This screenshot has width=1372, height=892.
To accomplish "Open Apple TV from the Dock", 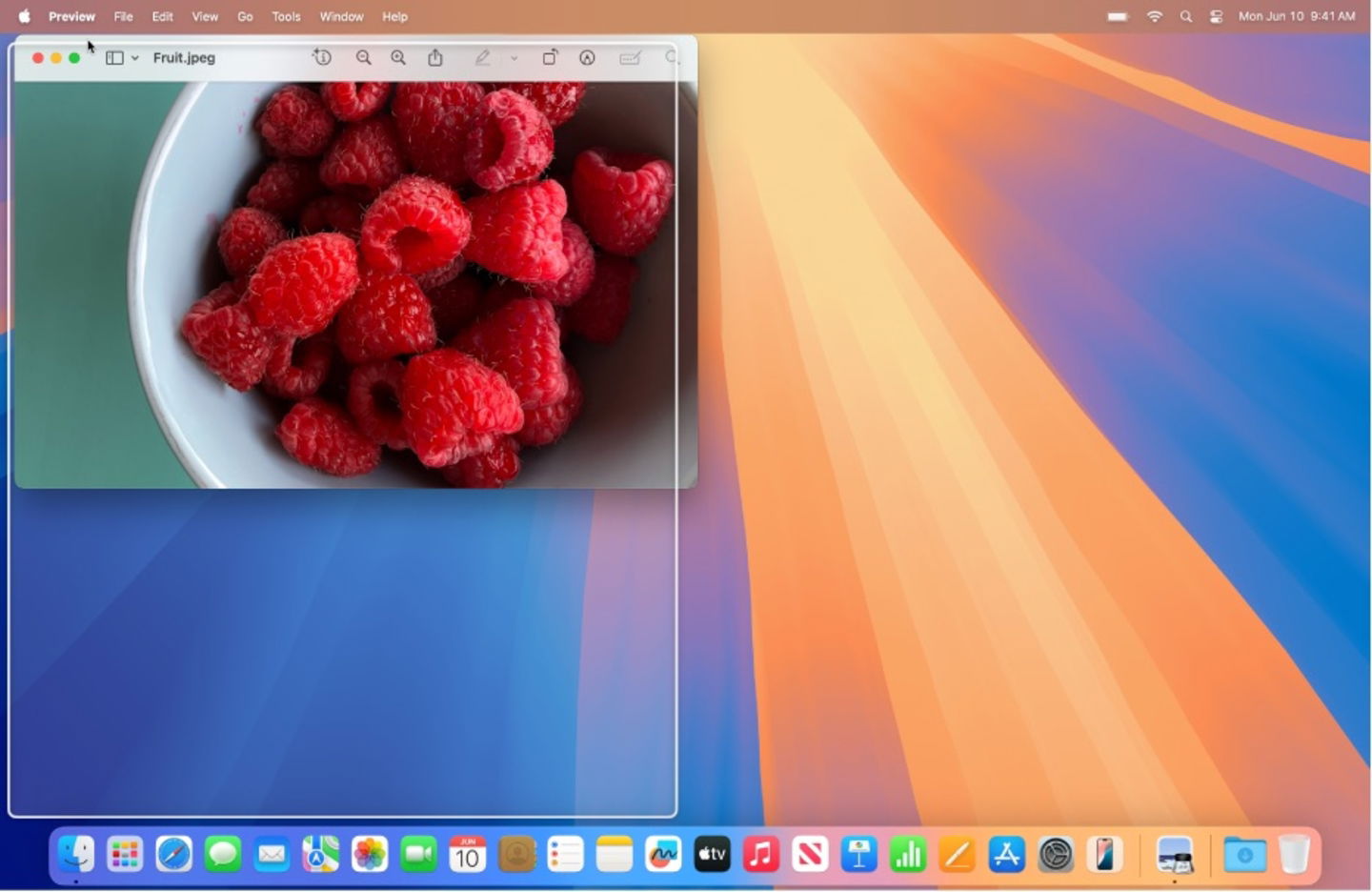I will pyautogui.click(x=712, y=854).
